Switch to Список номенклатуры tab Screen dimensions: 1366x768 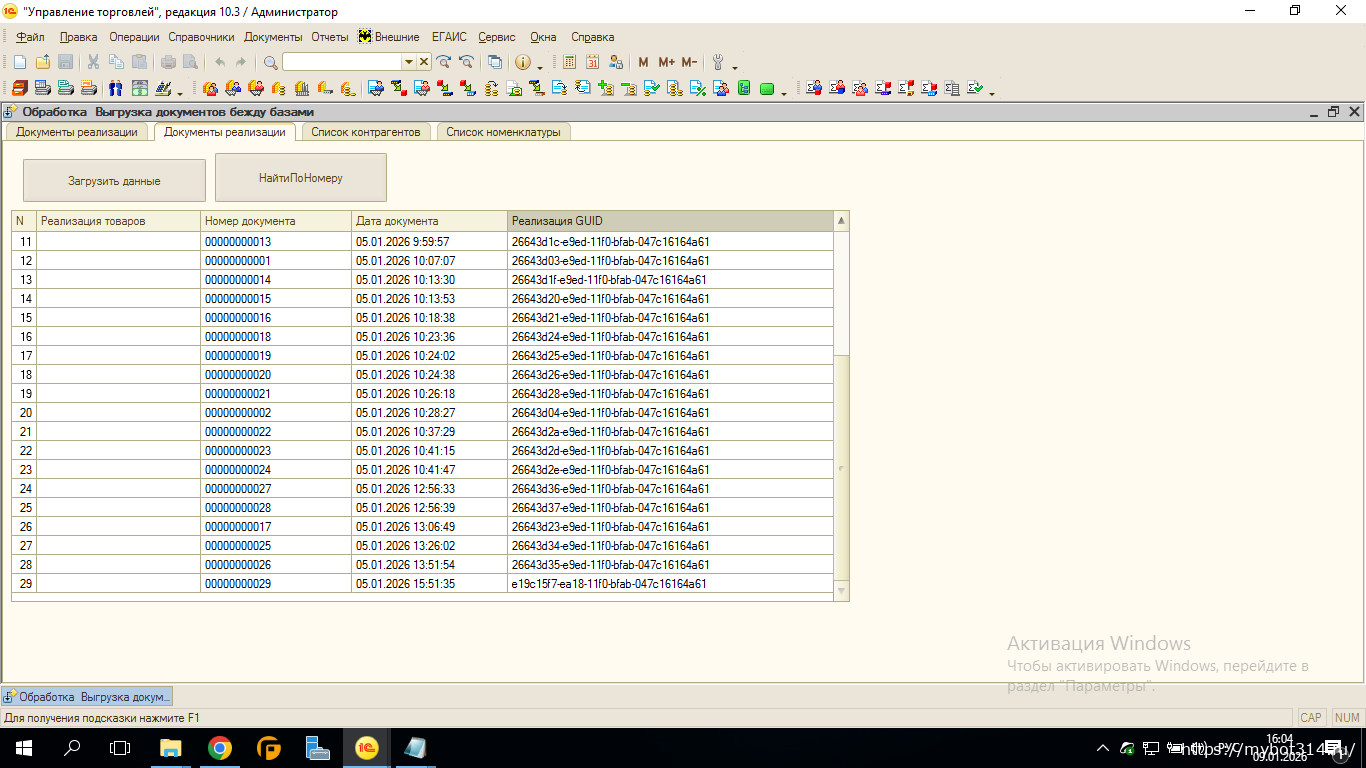click(x=503, y=132)
